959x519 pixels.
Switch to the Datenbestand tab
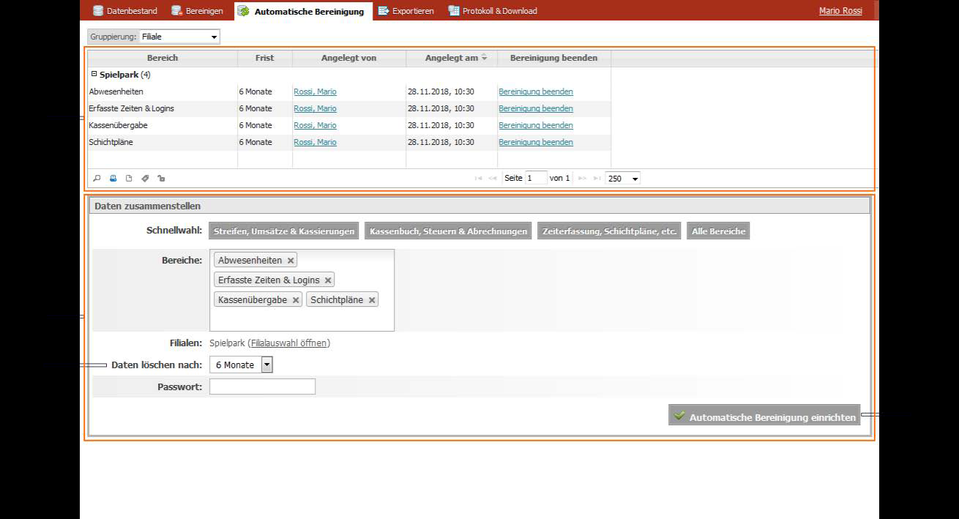click(125, 11)
